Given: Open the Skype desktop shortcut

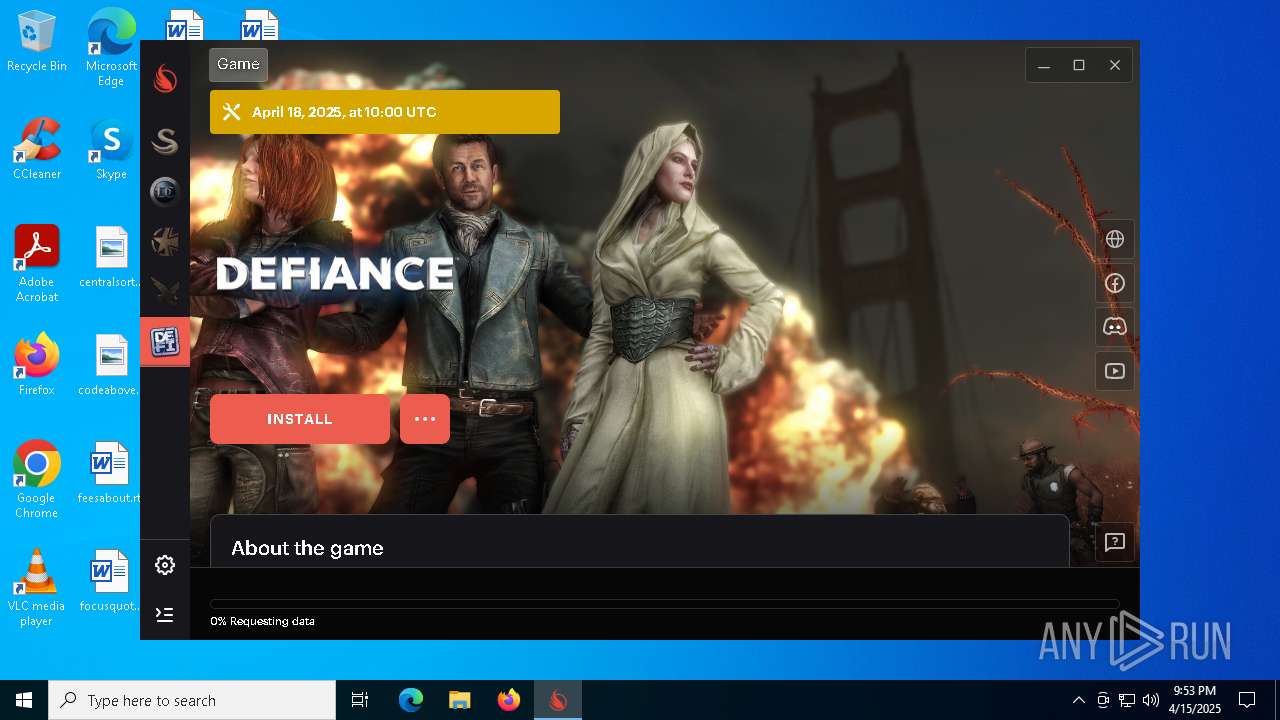Looking at the screenshot, I should [111, 149].
